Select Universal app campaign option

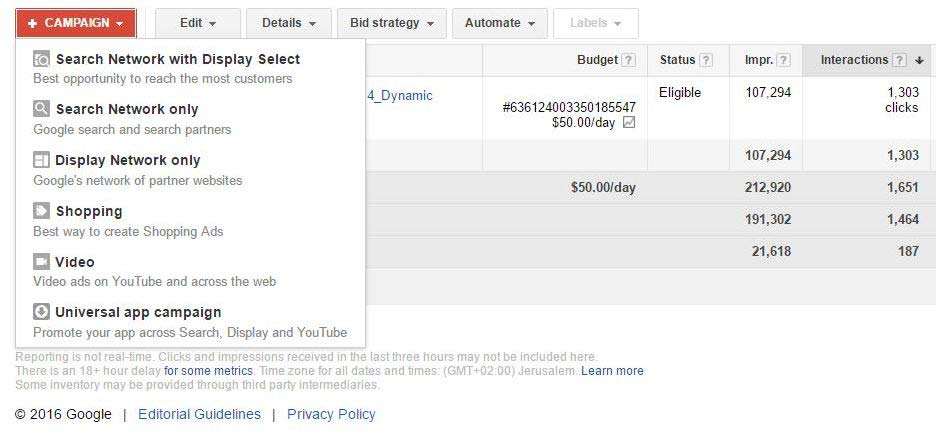tap(190, 321)
